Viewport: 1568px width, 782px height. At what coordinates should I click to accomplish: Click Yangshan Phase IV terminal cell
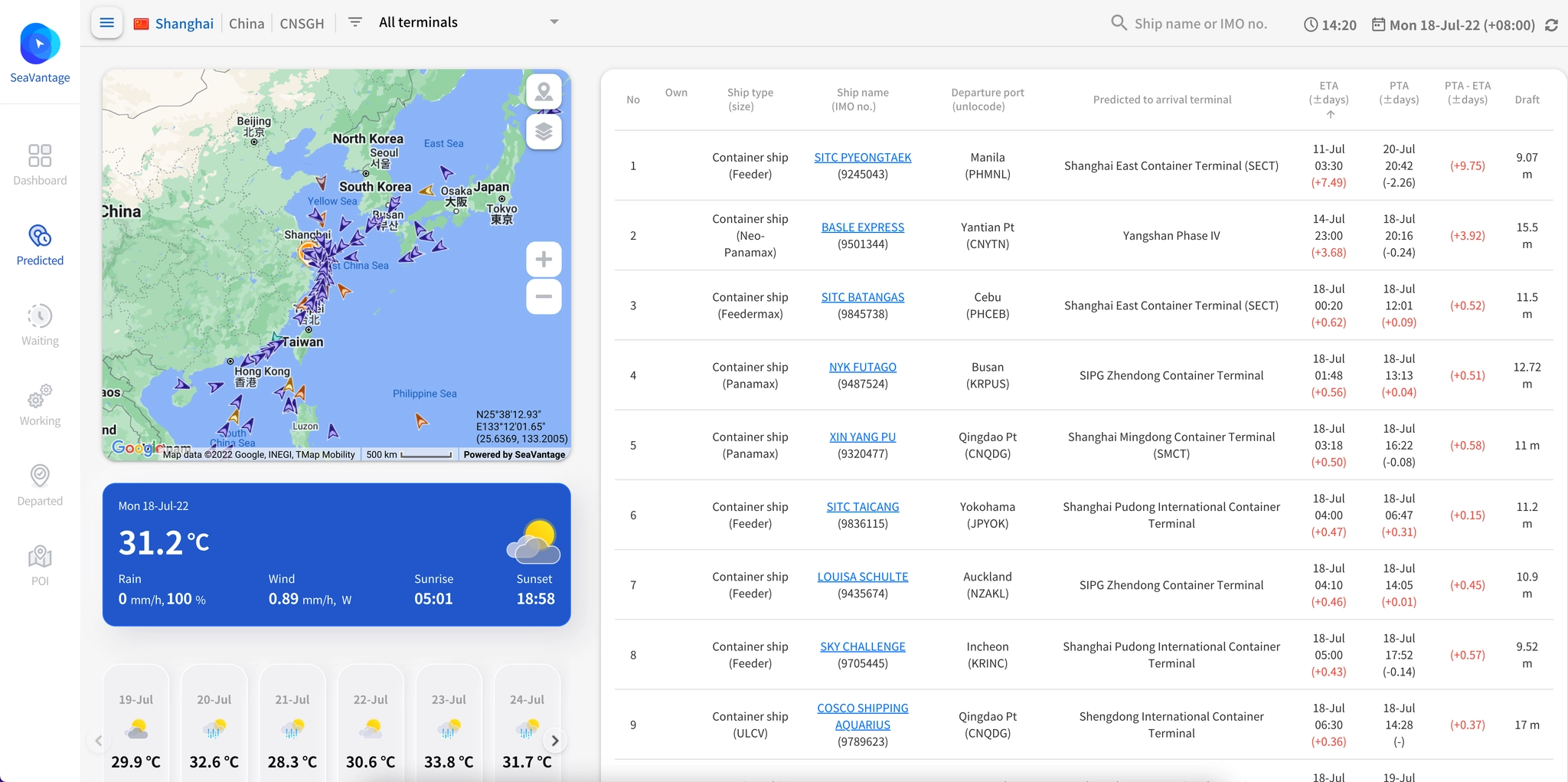(x=1171, y=235)
